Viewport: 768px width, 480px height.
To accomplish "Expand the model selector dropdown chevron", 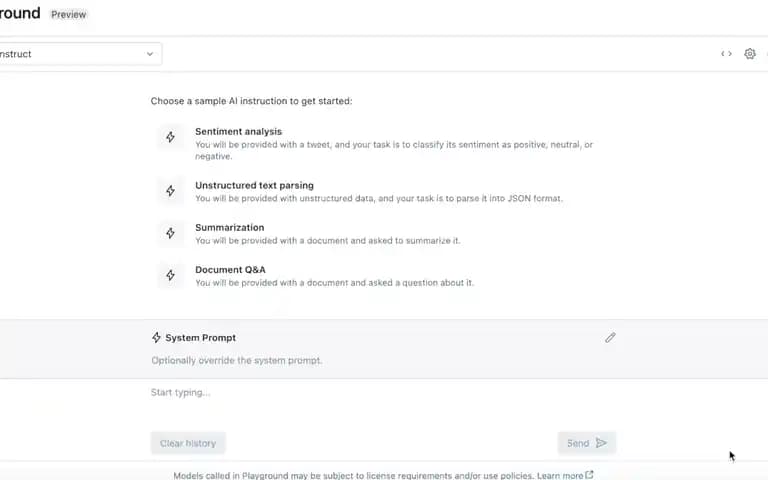I will [x=150, y=54].
